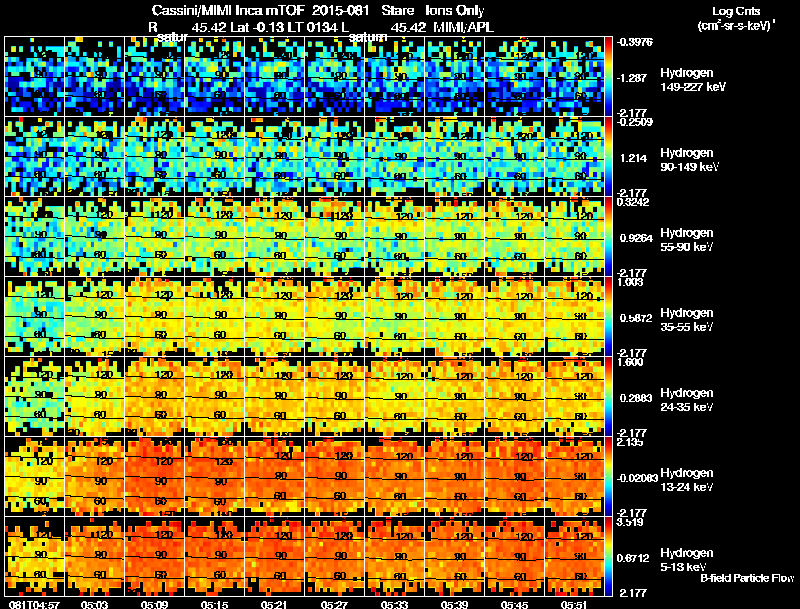The width and height of the screenshot is (800, 609).
Task: Click the Hydrogen 55-90 keV row label
Action: (687, 240)
